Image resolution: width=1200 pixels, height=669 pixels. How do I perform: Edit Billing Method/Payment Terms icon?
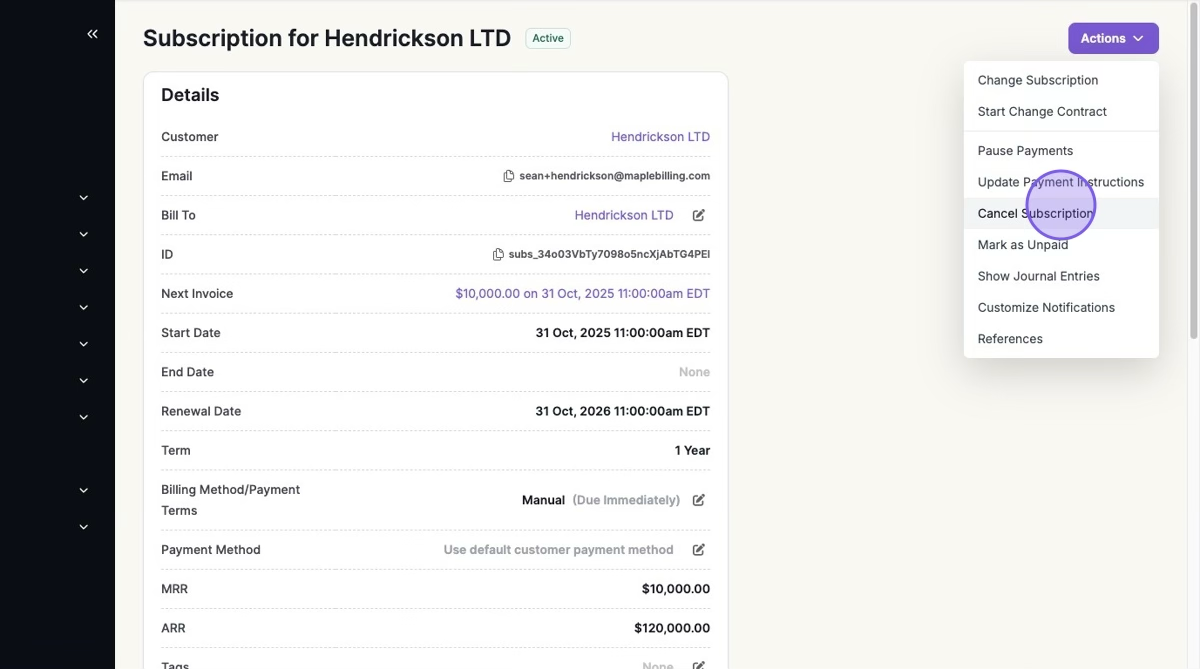[x=699, y=500]
